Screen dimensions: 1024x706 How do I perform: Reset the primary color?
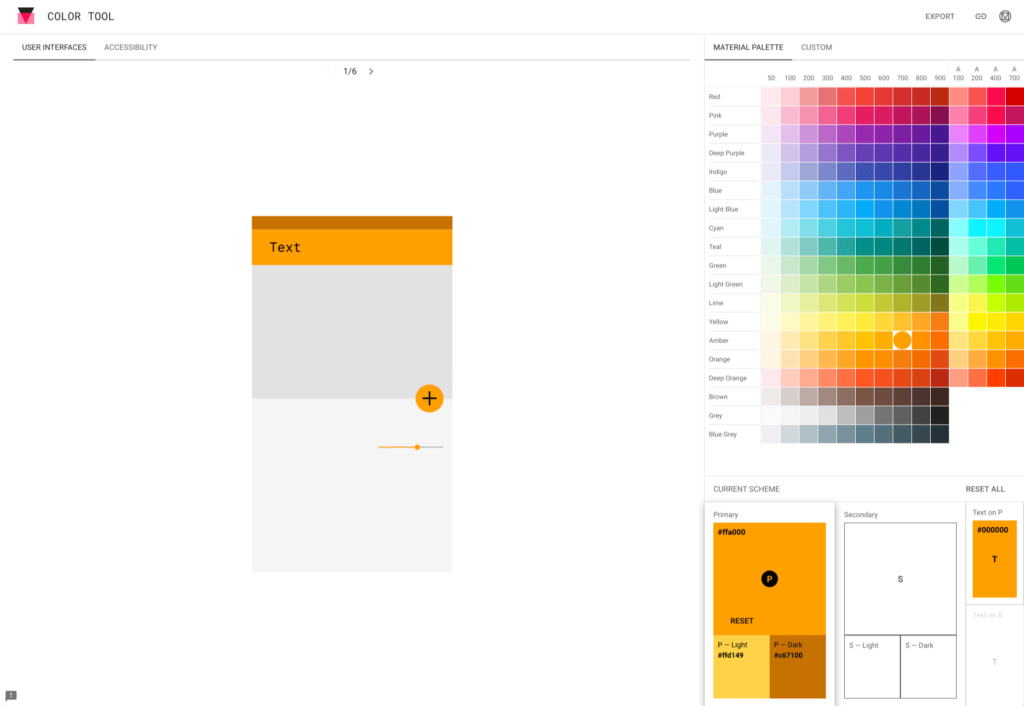pyautogui.click(x=741, y=621)
